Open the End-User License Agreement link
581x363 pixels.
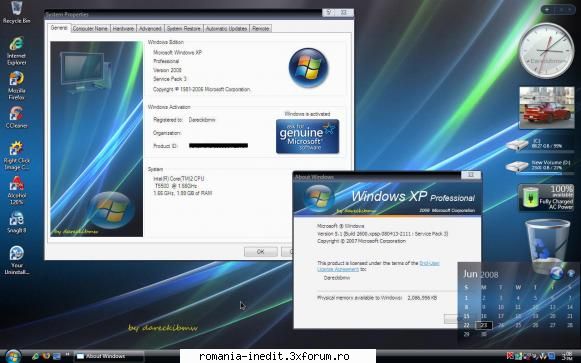378,266
